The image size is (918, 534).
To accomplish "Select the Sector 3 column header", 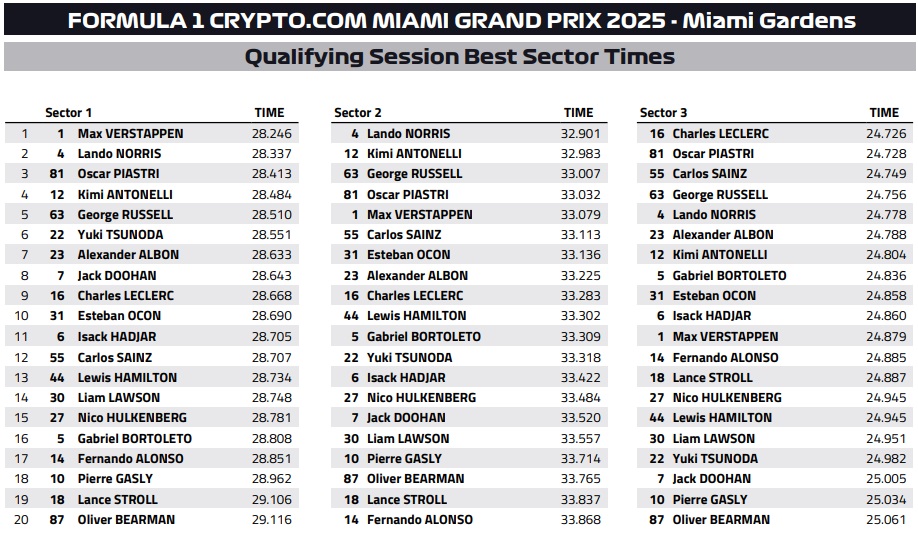I will (663, 113).
